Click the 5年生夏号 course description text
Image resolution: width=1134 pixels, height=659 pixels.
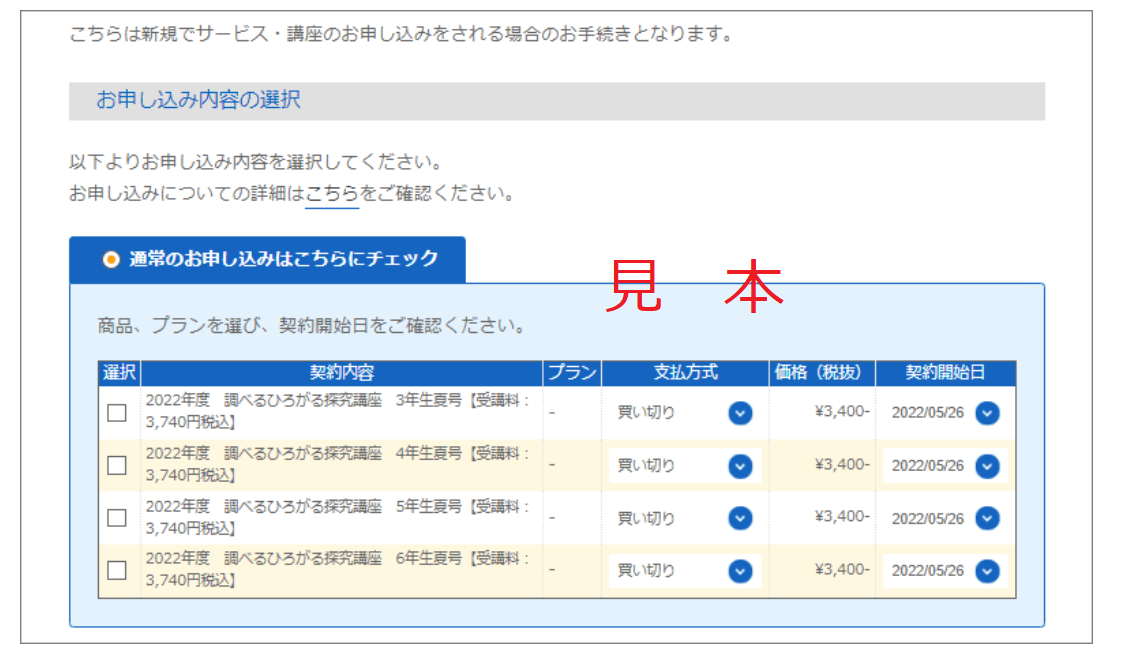(339, 517)
